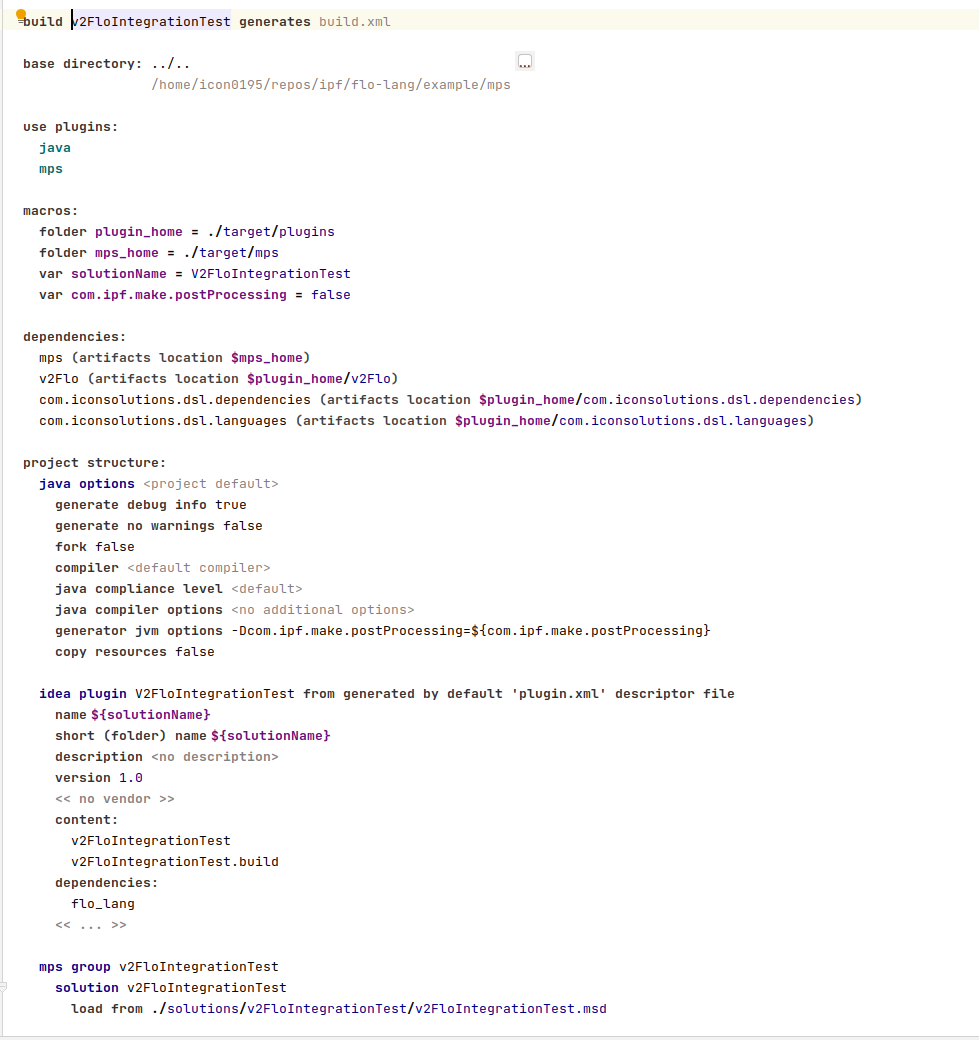Expand the collapsed no vendor section
Screen dimensions: 979x1040
click(115, 798)
